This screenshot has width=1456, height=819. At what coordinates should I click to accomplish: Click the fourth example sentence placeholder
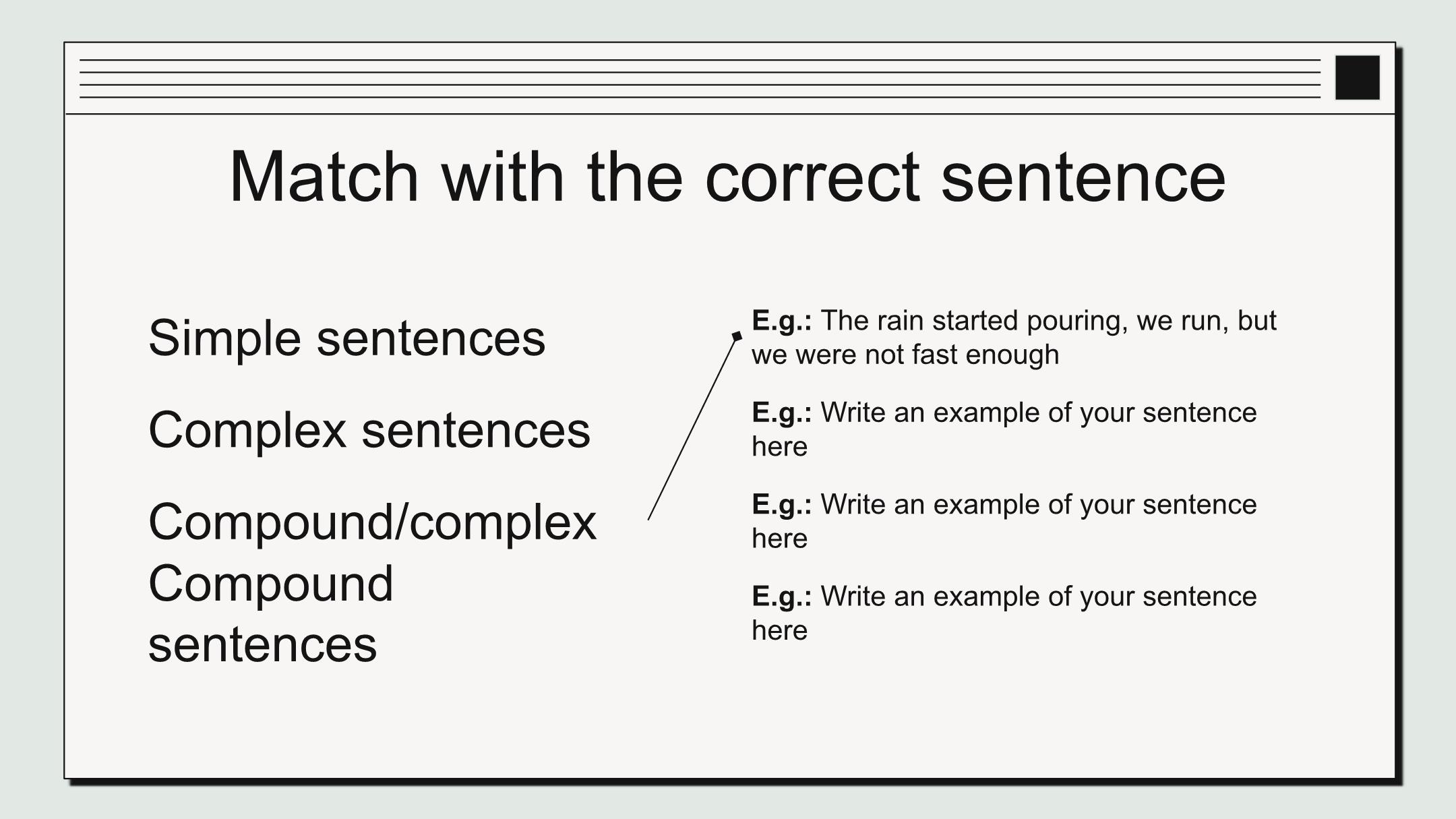1004,613
